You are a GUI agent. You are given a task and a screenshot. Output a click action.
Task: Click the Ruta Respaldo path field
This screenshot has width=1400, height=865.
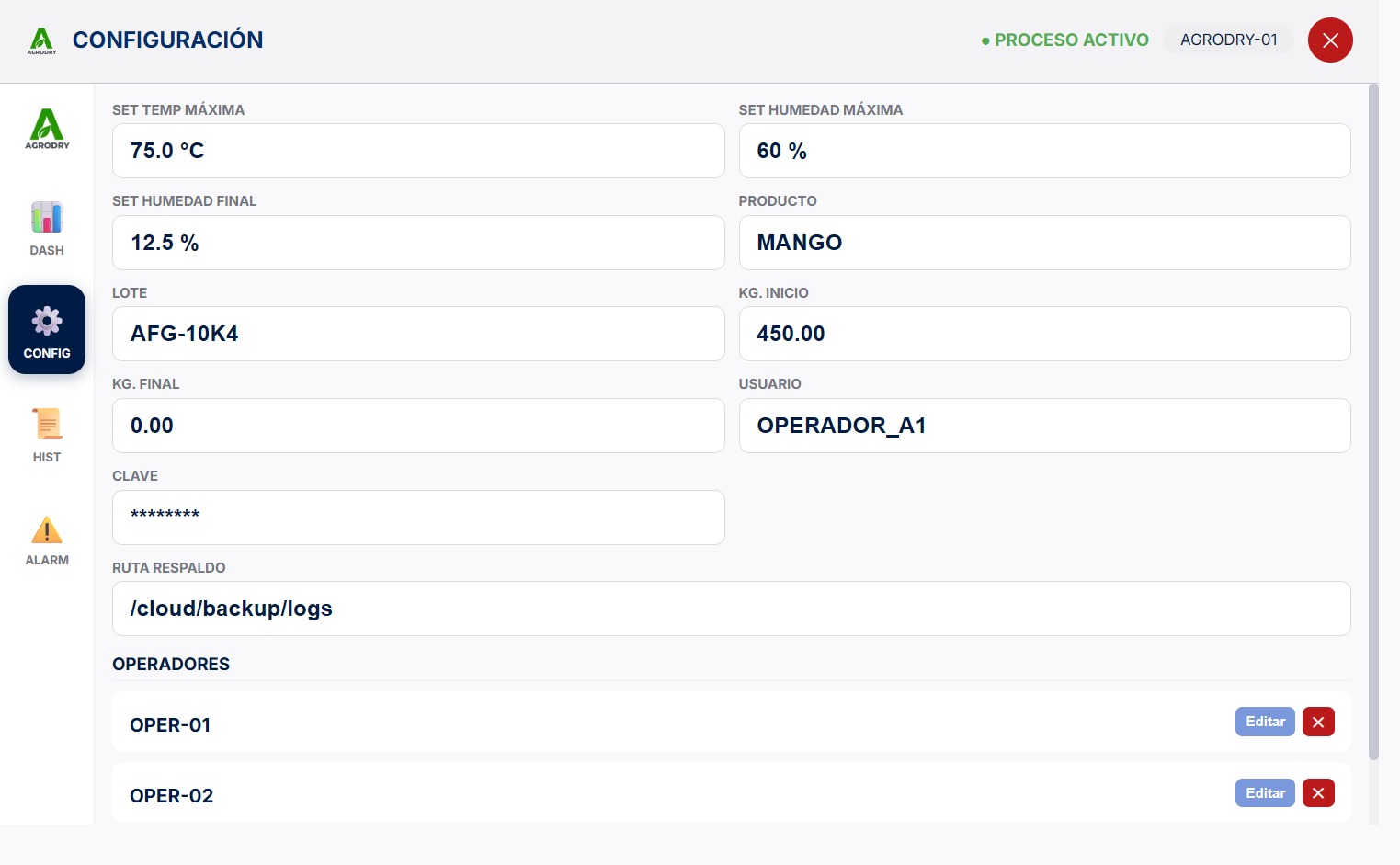pyautogui.click(x=732, y=609)
